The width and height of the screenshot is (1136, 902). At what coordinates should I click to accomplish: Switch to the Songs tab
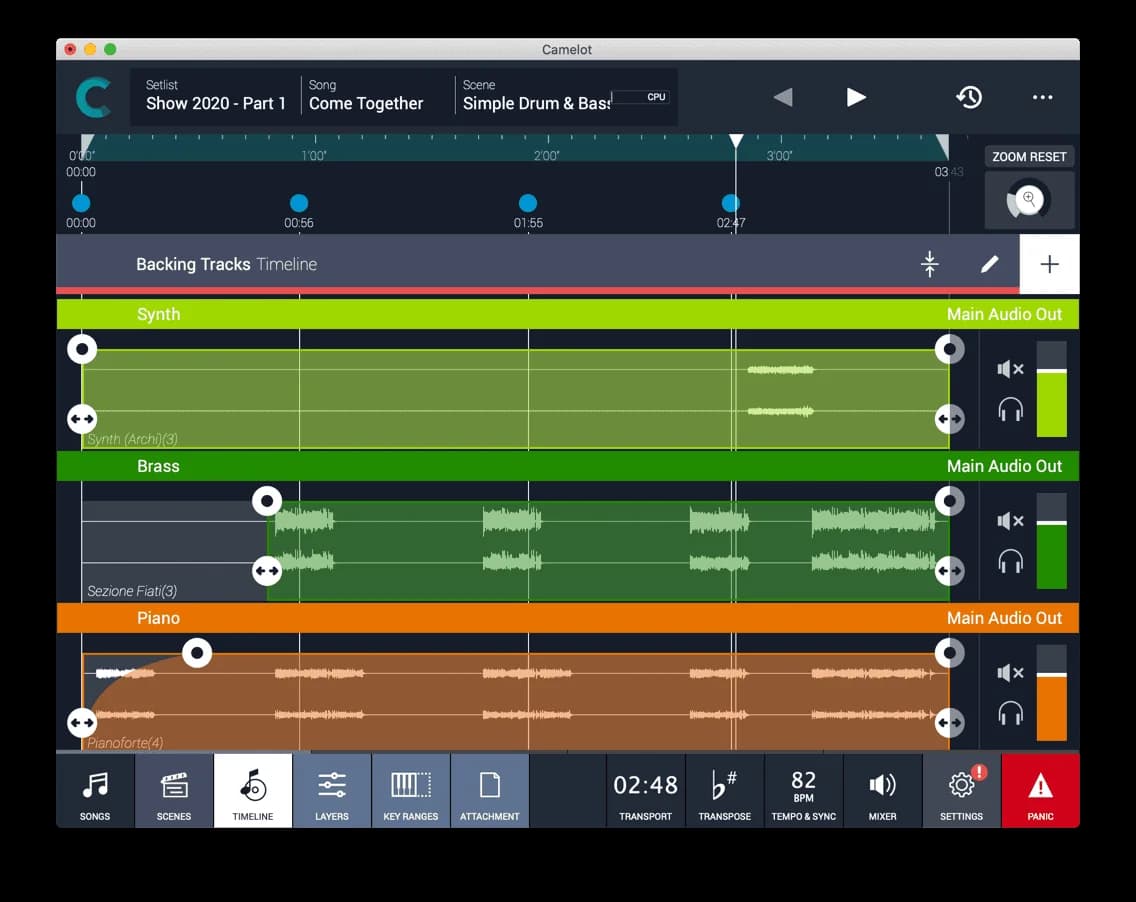95,791
